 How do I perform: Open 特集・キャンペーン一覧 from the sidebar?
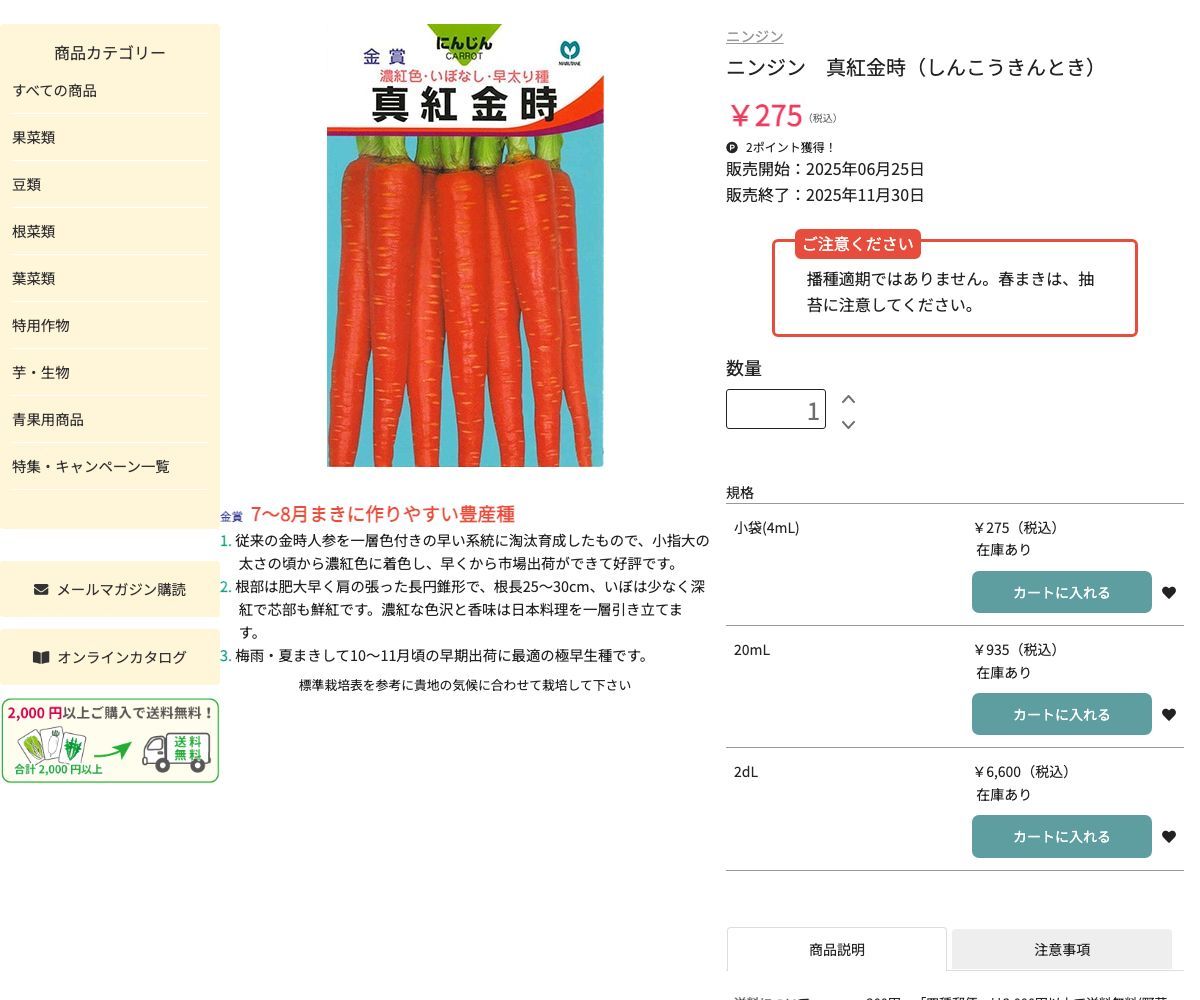pos(91,466)
